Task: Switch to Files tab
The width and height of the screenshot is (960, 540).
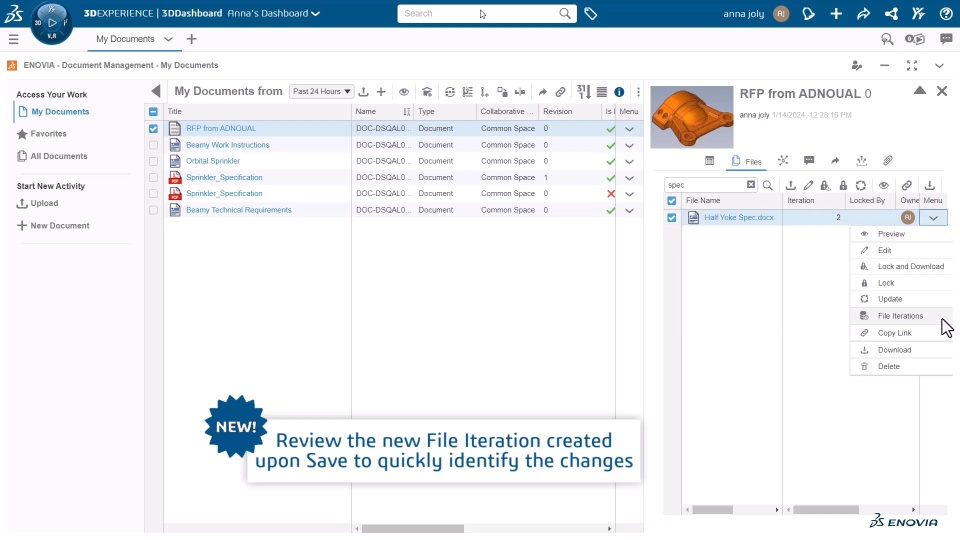Action: point(746,162)
